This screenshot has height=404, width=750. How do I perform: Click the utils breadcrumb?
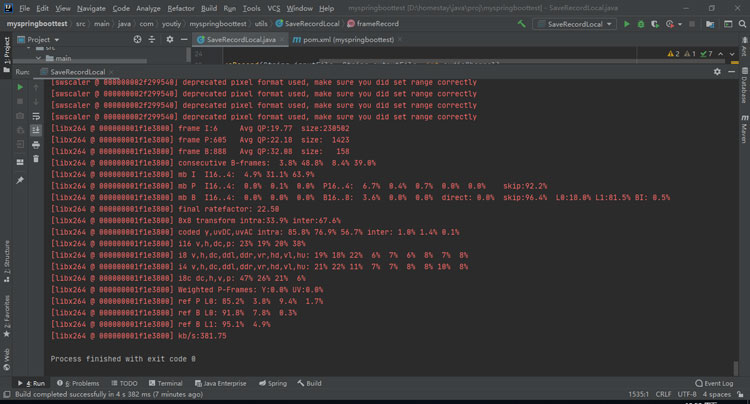pyautogui.click(x=261, y=23)
